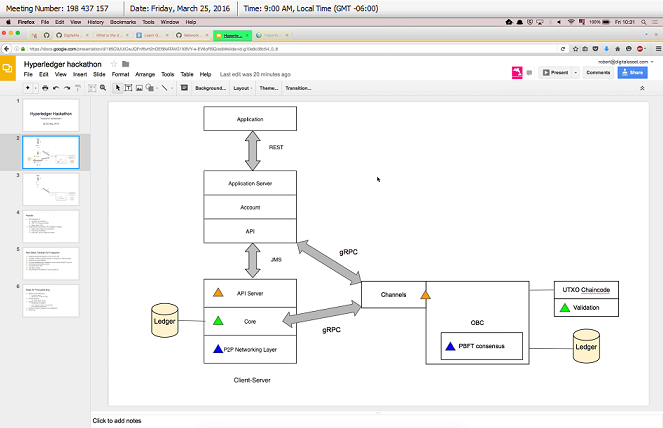The height and width of the screenshot is (428, 663).
Task: Click the blue Share button
Action: (x=632, y=73)
